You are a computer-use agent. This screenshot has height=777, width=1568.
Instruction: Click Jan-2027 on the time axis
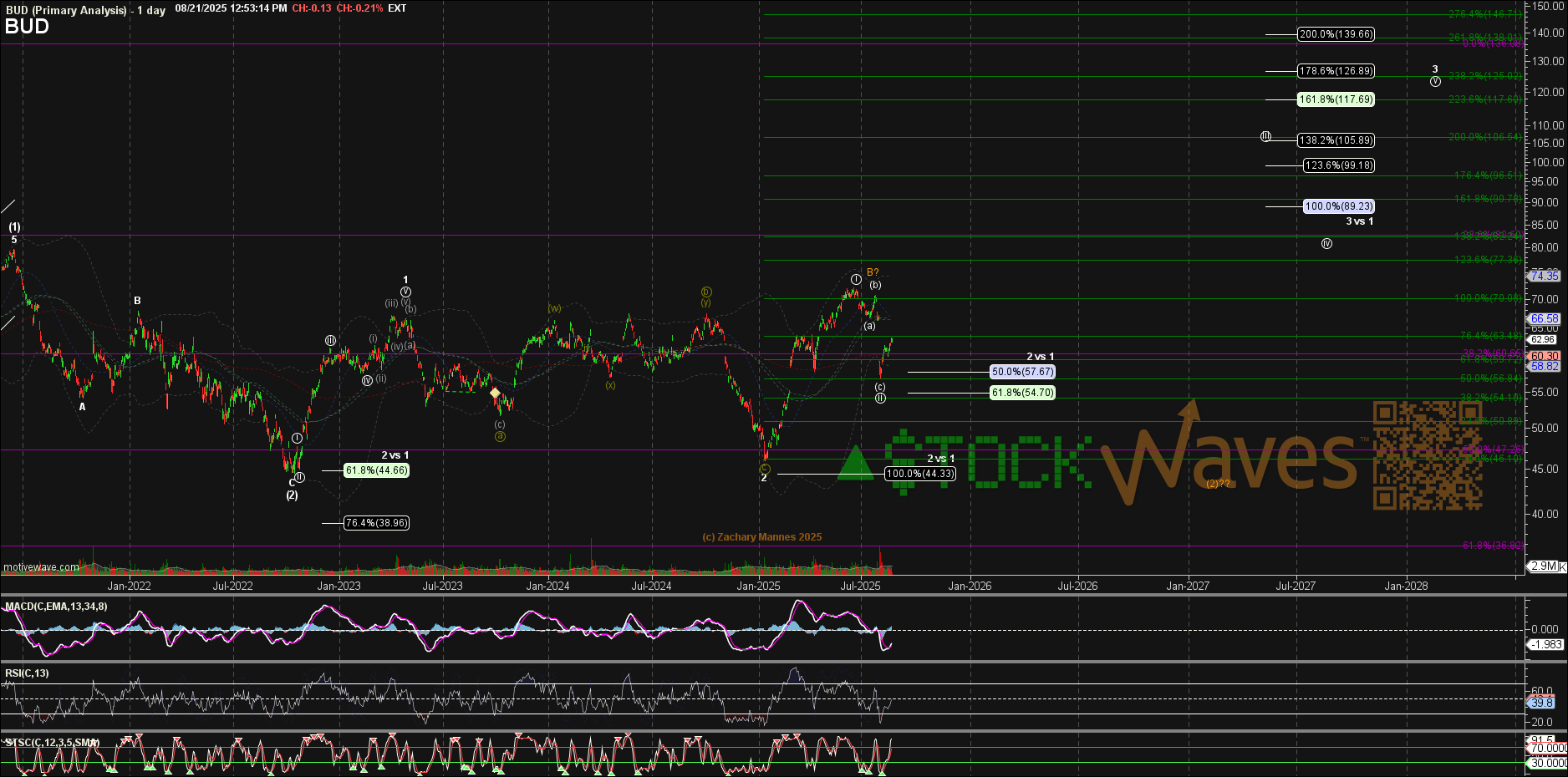point(1188,586)
